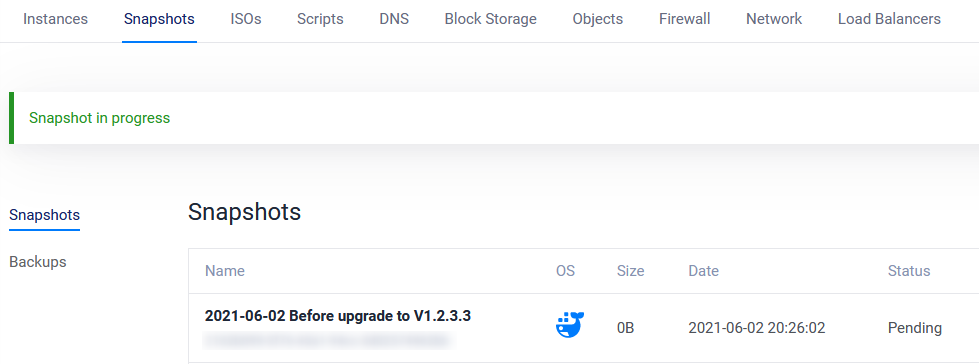The height and width of the screenshot is (364, 979).
Task: Open the Instances tab
Action: coord(56,19)
